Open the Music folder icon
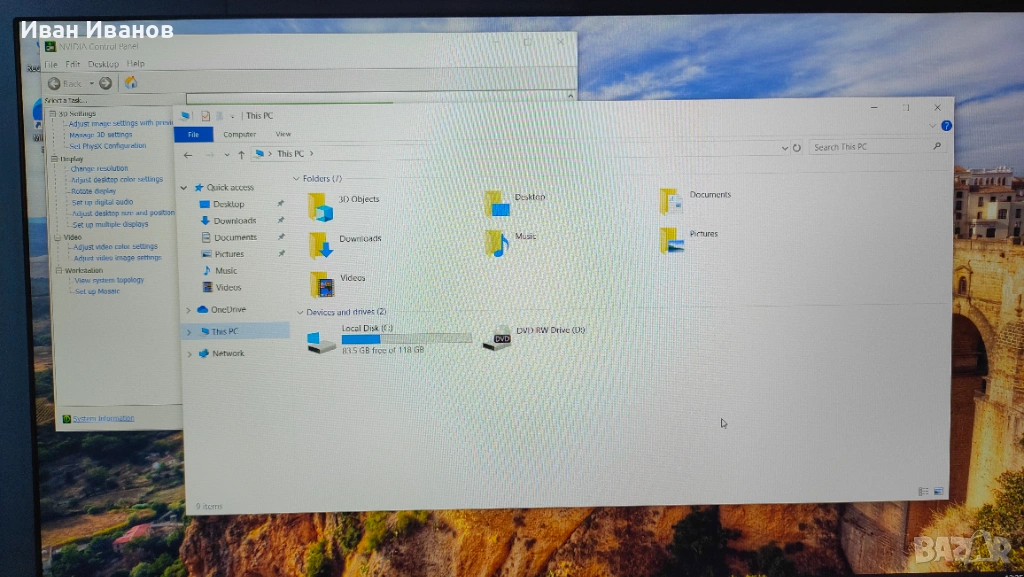Viewport: 1024px width, 577px height. click(496, 243)
